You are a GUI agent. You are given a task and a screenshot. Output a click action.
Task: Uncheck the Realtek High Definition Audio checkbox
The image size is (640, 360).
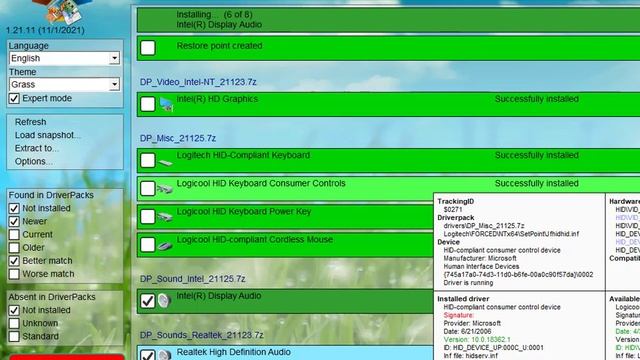(x=148, y=355)
